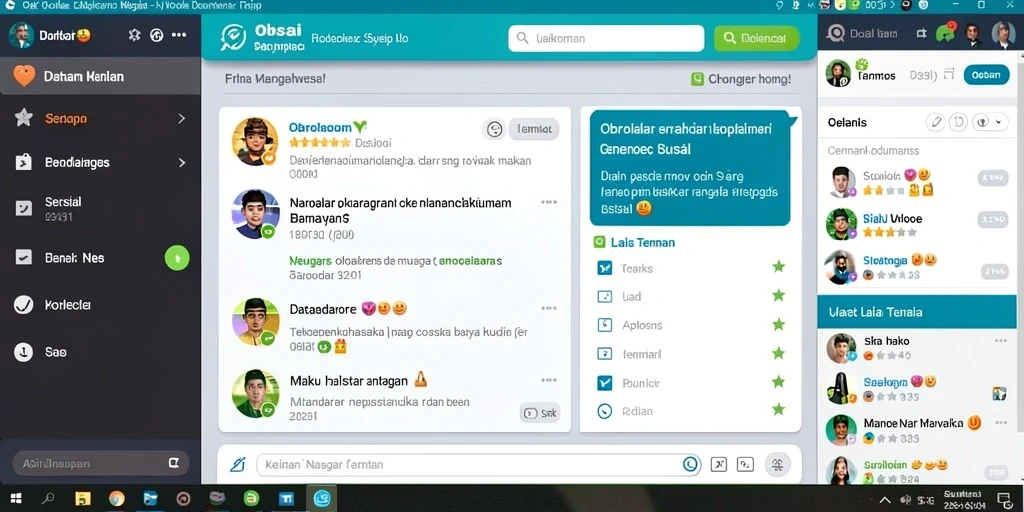Toggle the Tenmarl checkbox
Screen dimensions: 1024x512
(605, 354)
